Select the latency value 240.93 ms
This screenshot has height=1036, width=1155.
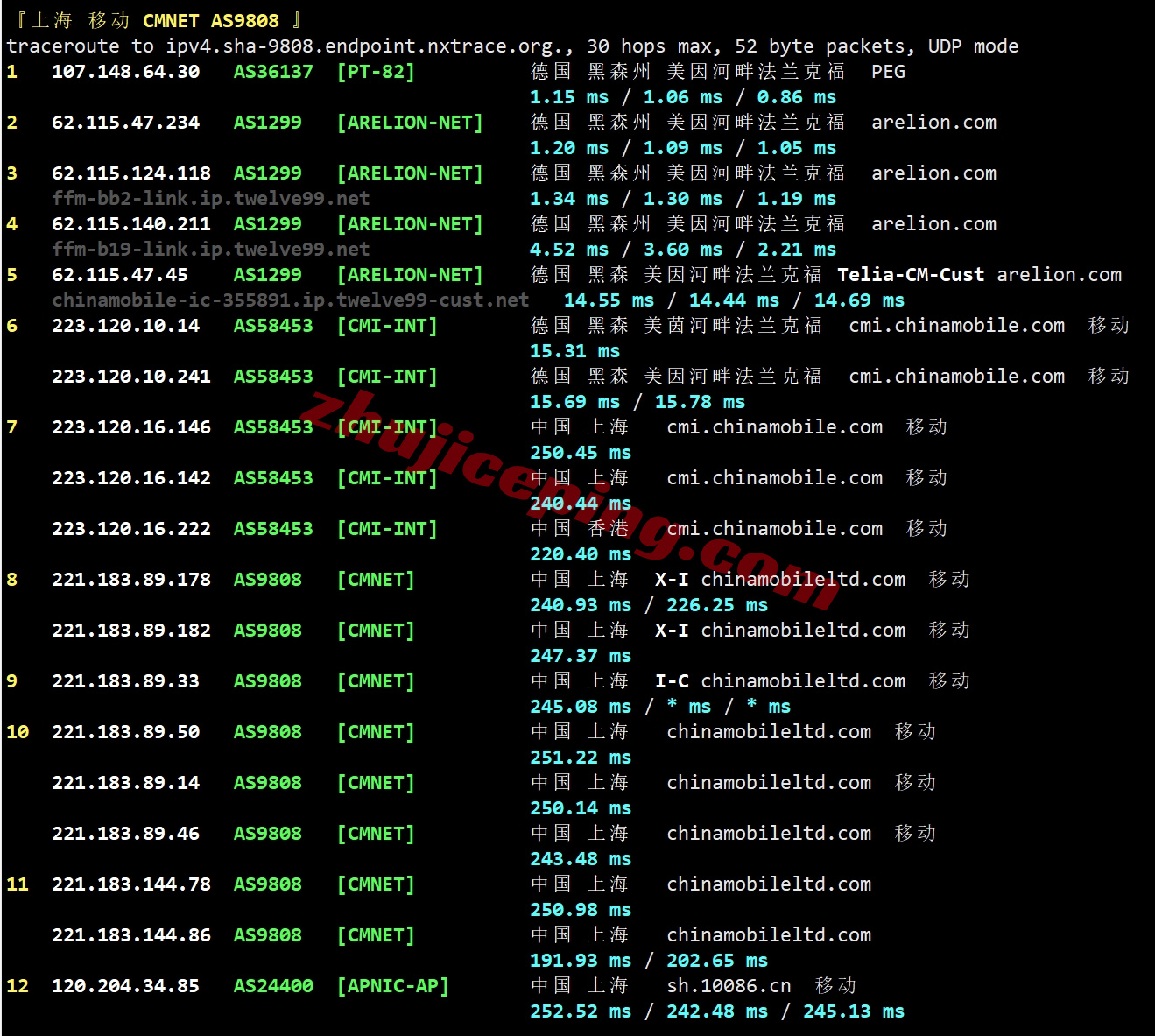pyautogui.click(x=581, y=605)
